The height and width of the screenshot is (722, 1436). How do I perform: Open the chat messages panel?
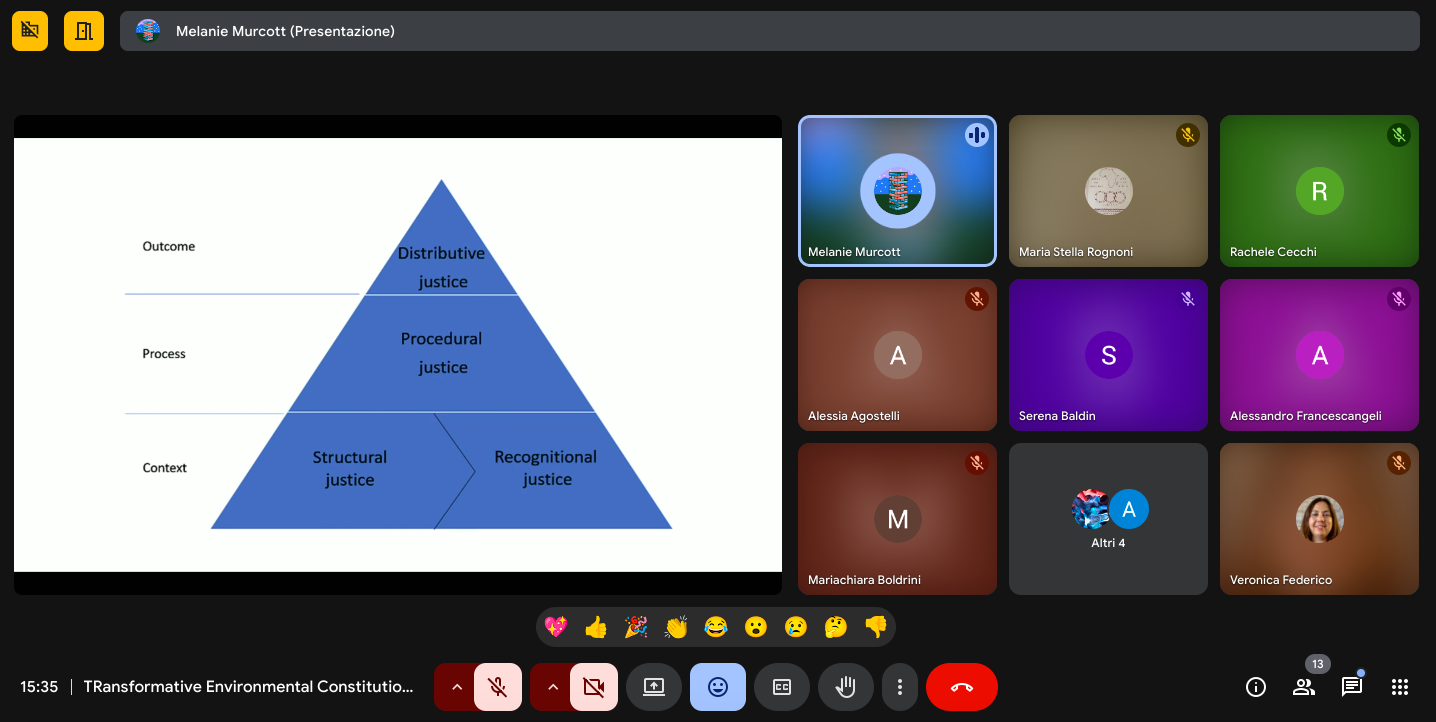point(1351,687)
